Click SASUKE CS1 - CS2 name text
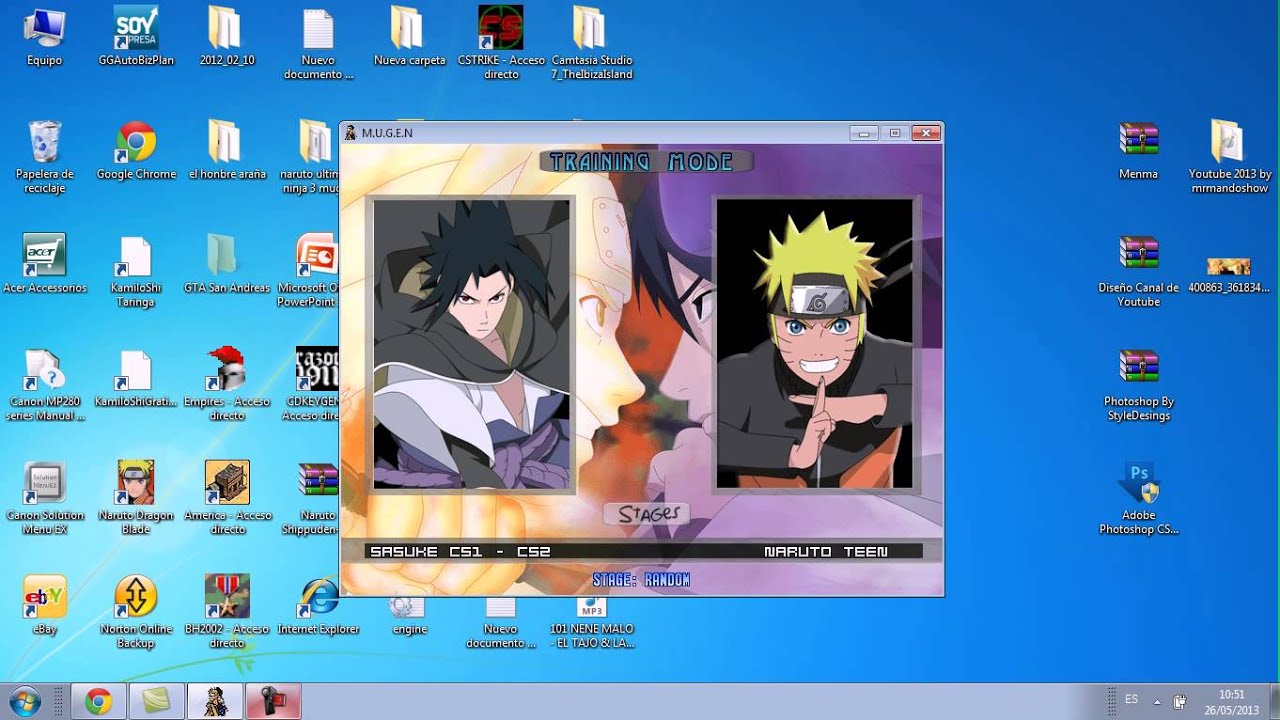 (x=460, y=551)
